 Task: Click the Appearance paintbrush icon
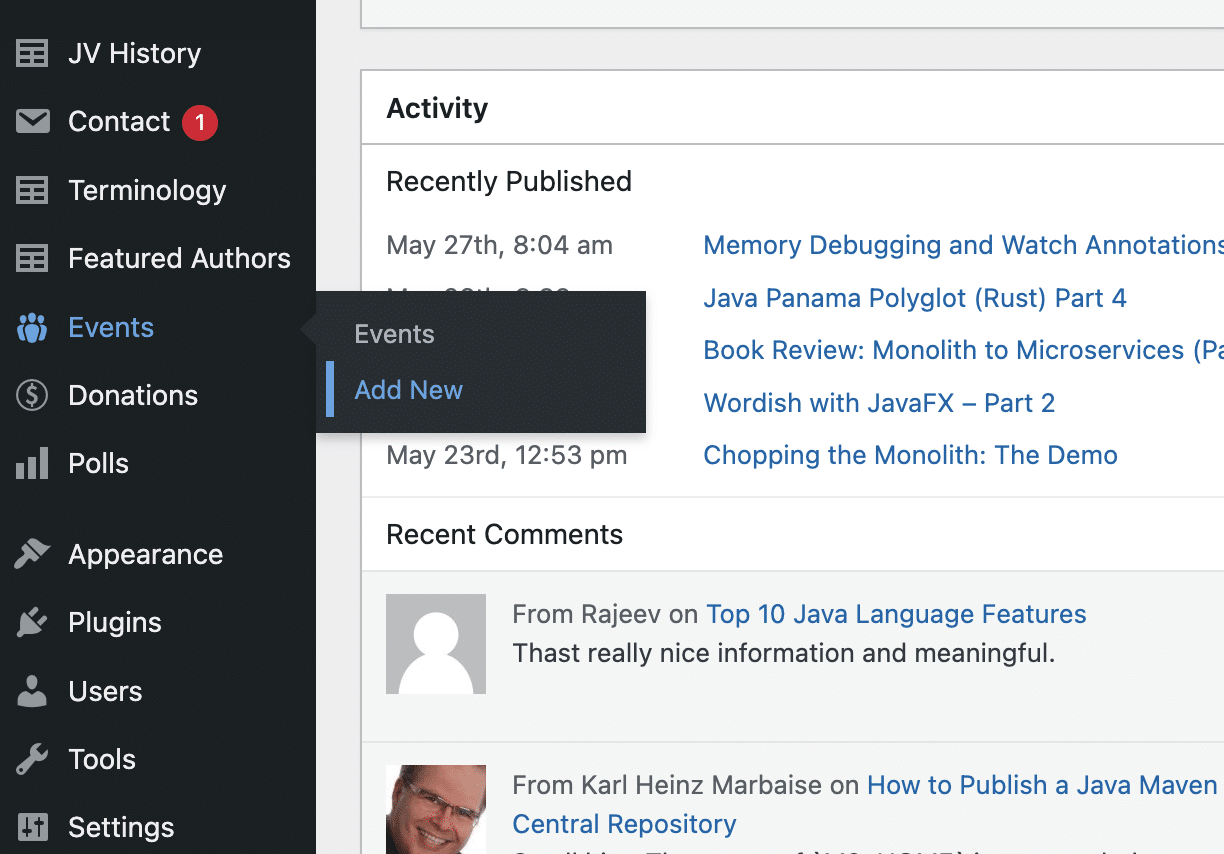coord(31,554)
